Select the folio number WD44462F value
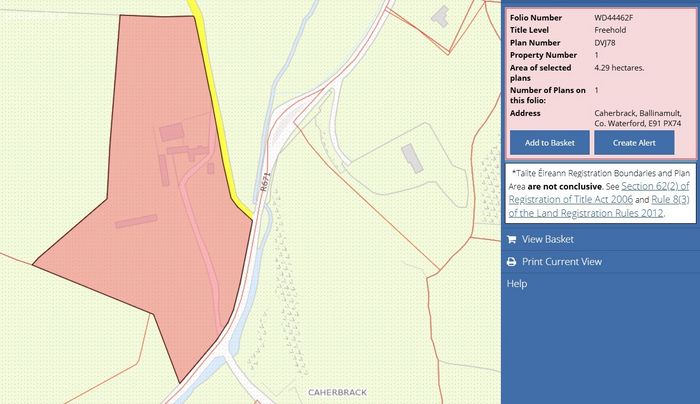Image resolution: width=700 pixels, height=404 pixels. pyautogui.click(x=613, y=18)
